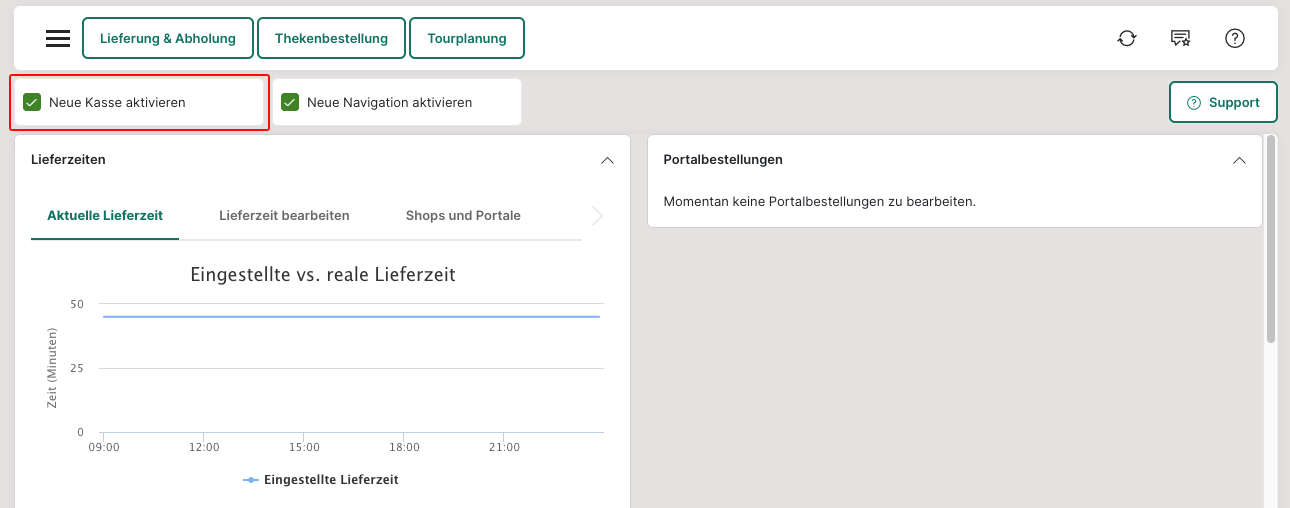Disable the Neue Kasse aktivieren checkbox
Screen dimensions: 1290x508
pyautogui.click(x=33, y=102)
